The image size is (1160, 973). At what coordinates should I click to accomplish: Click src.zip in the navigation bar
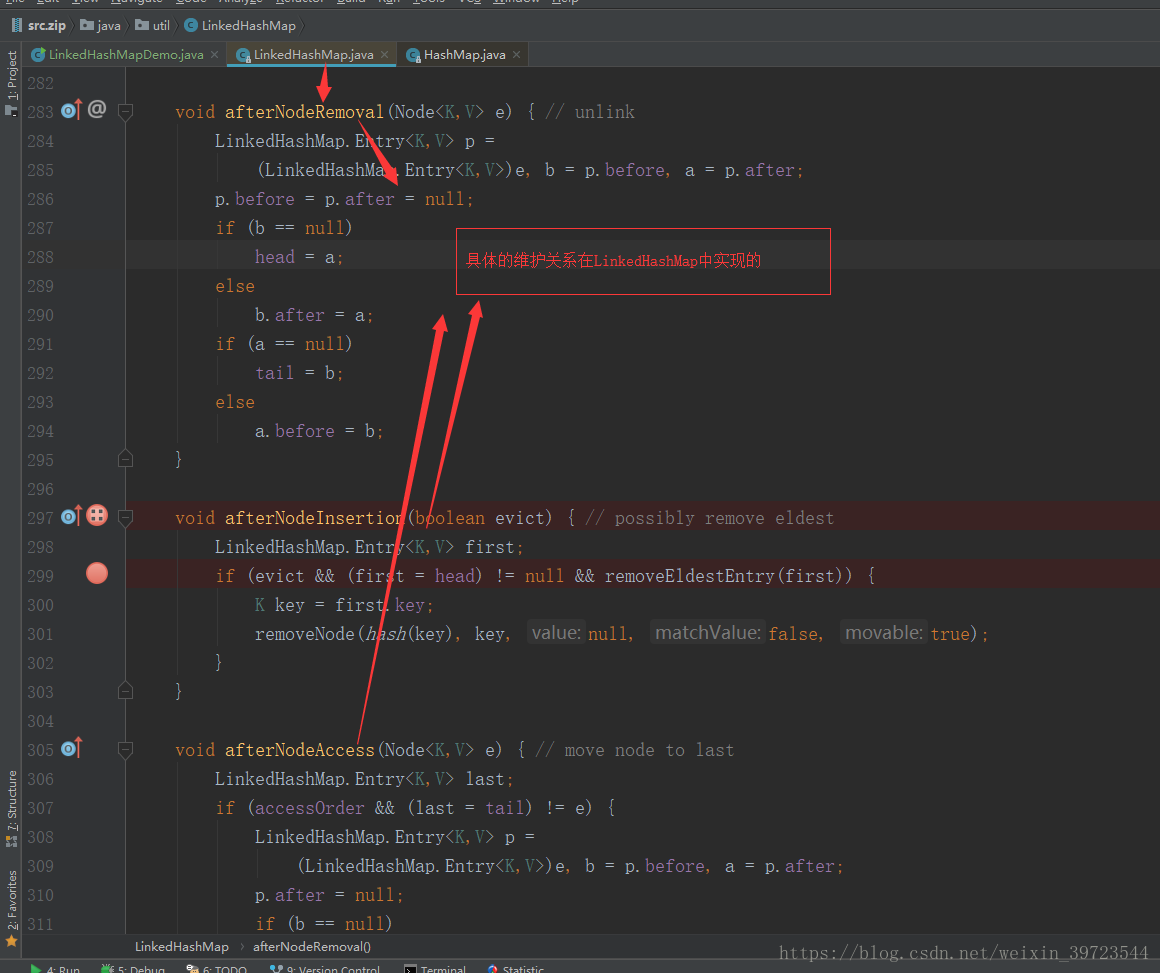pos(47,25)
